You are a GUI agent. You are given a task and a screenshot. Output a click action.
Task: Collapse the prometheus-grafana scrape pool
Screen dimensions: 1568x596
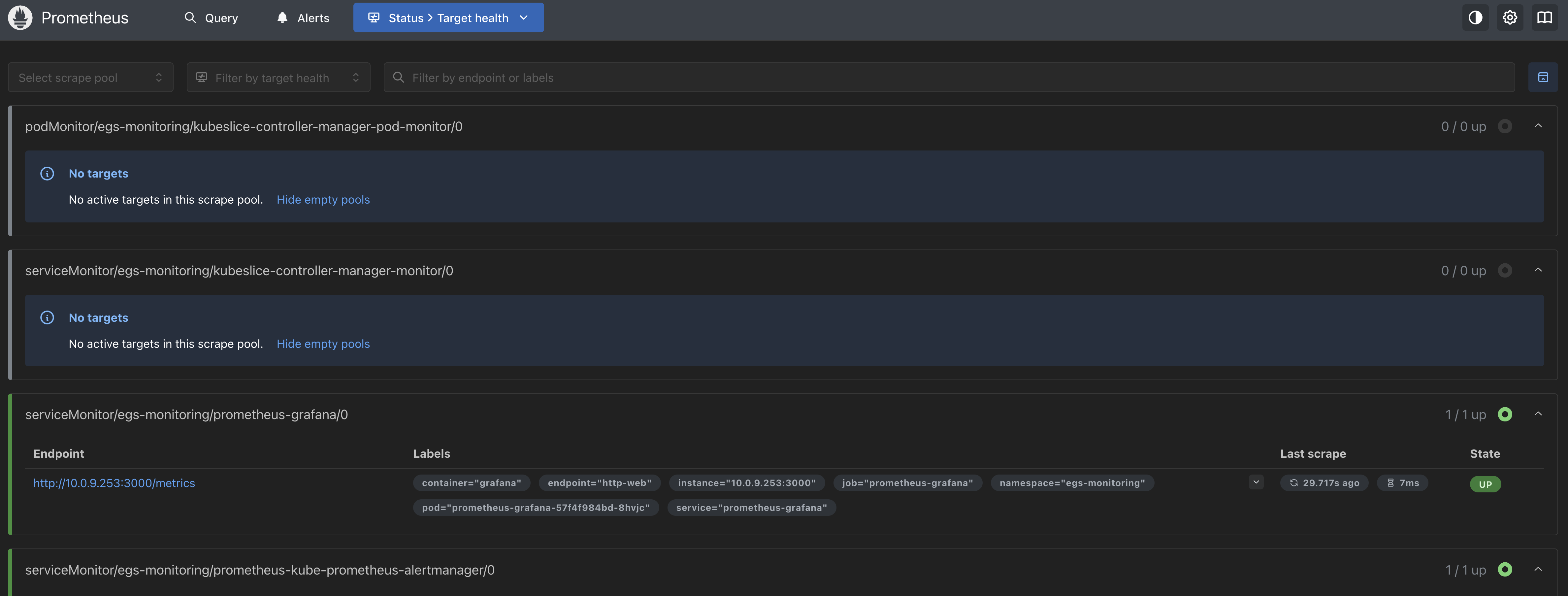[x=1538, y=414]
